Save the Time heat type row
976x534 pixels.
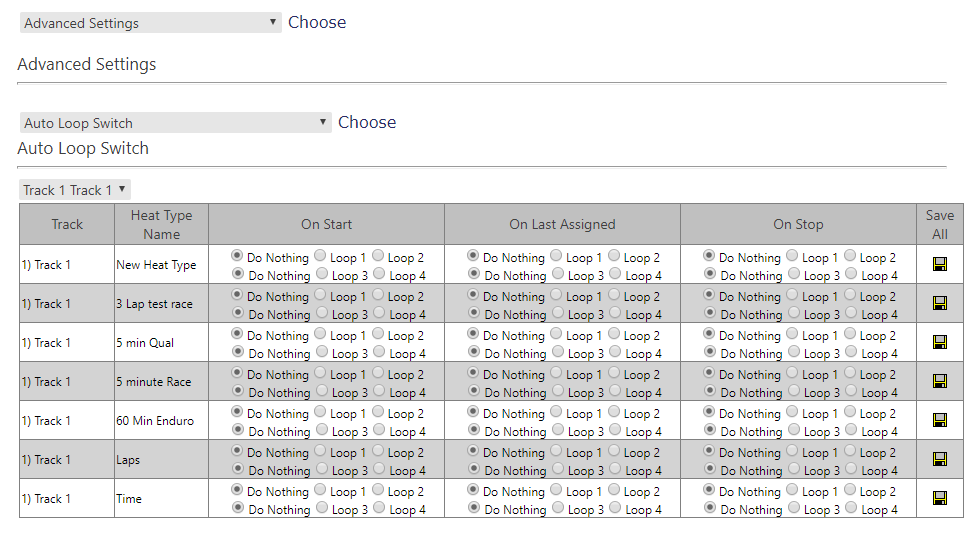pyautogui.click(x=939, y=498)
